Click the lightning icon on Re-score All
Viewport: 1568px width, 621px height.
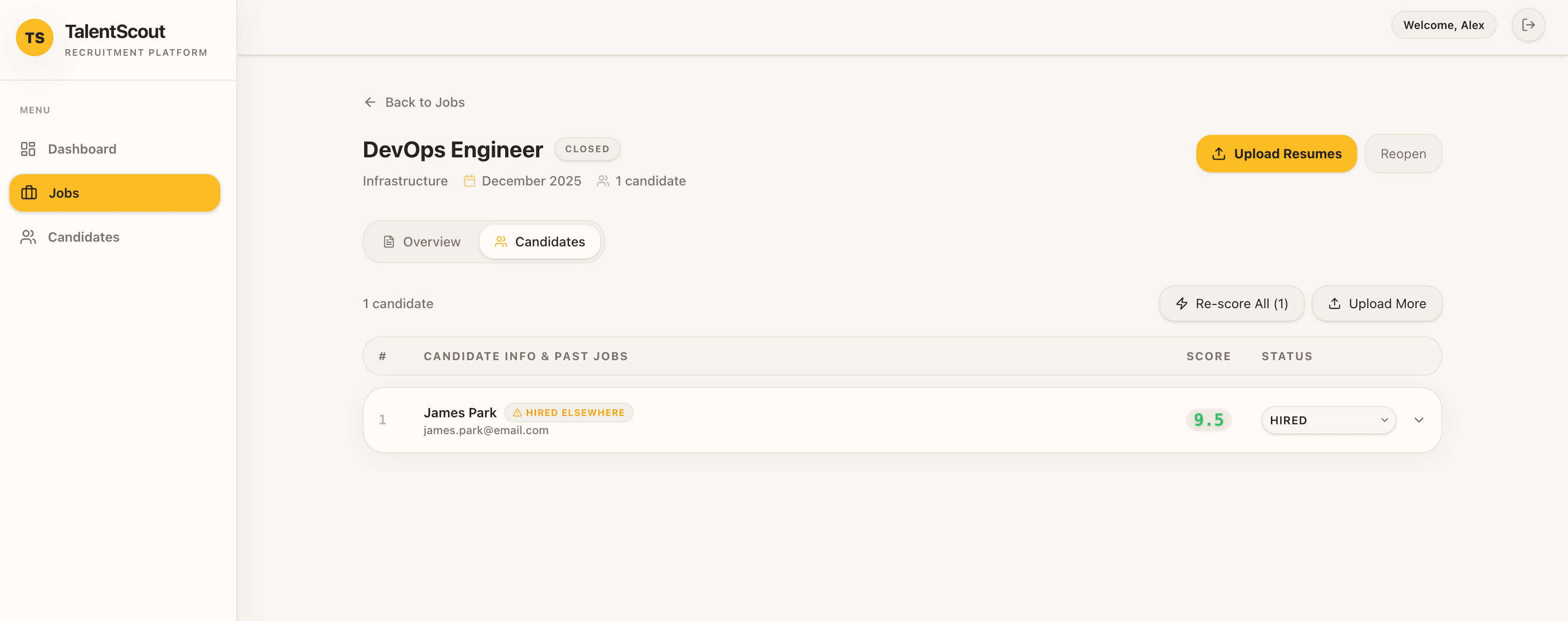click(1181, 303)
